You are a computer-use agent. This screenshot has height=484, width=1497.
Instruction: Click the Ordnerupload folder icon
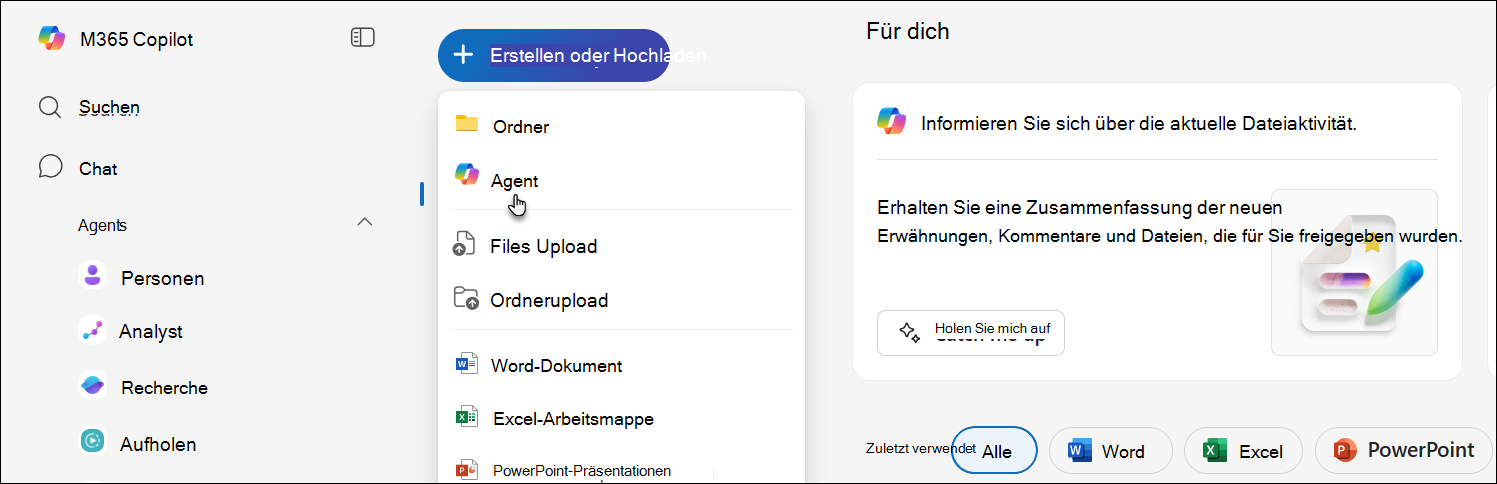466,297
